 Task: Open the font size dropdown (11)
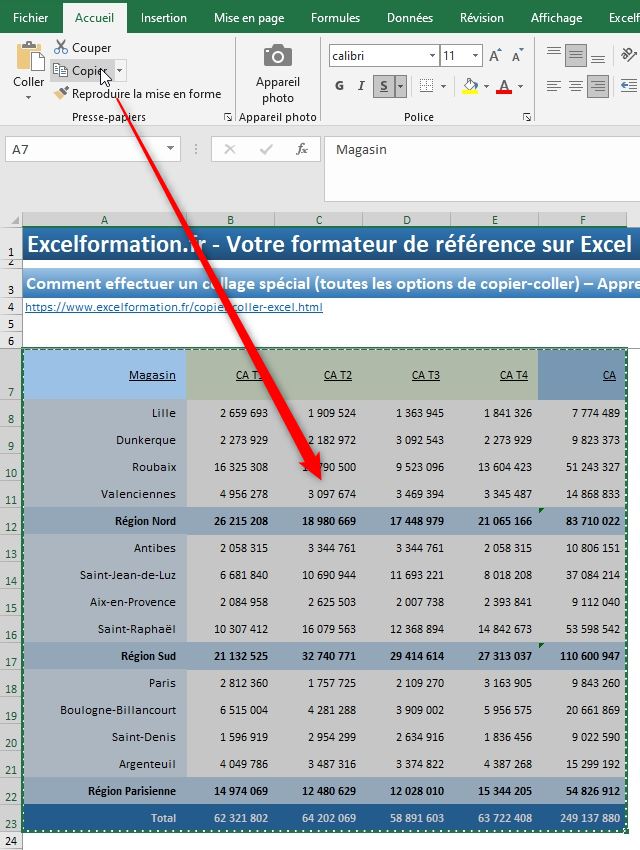click(475, 55)
